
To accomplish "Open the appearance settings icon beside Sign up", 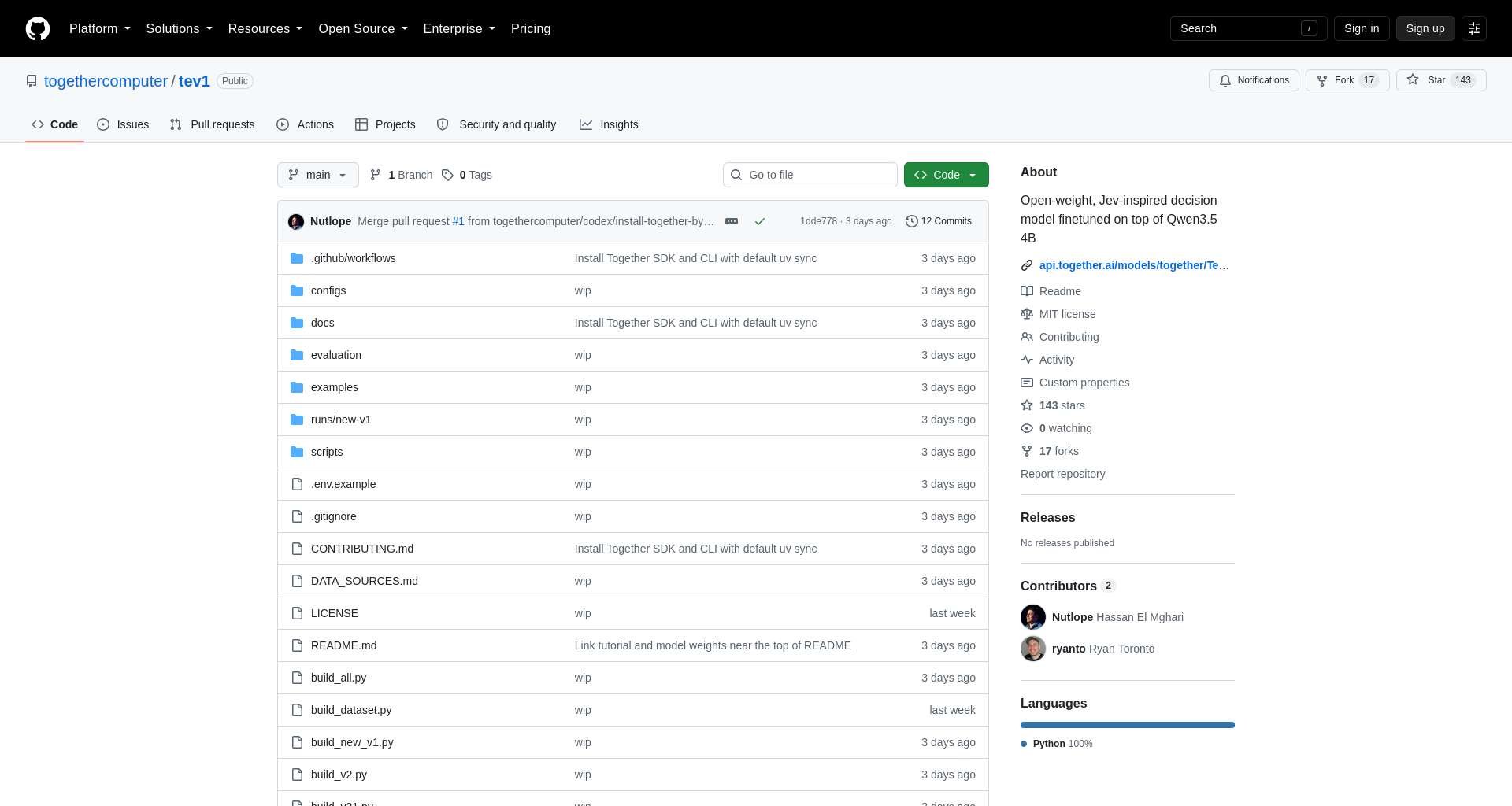I will [1474, 28].
